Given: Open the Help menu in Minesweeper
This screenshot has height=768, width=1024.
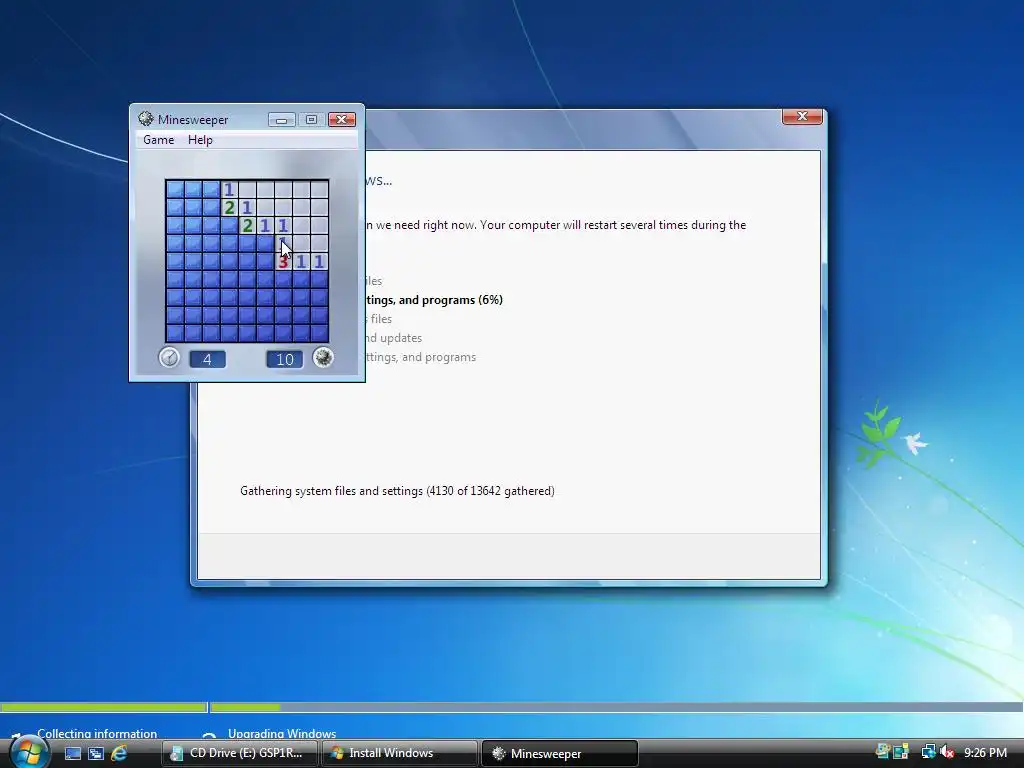Looking at the screenshot, I should click(200, 140).
